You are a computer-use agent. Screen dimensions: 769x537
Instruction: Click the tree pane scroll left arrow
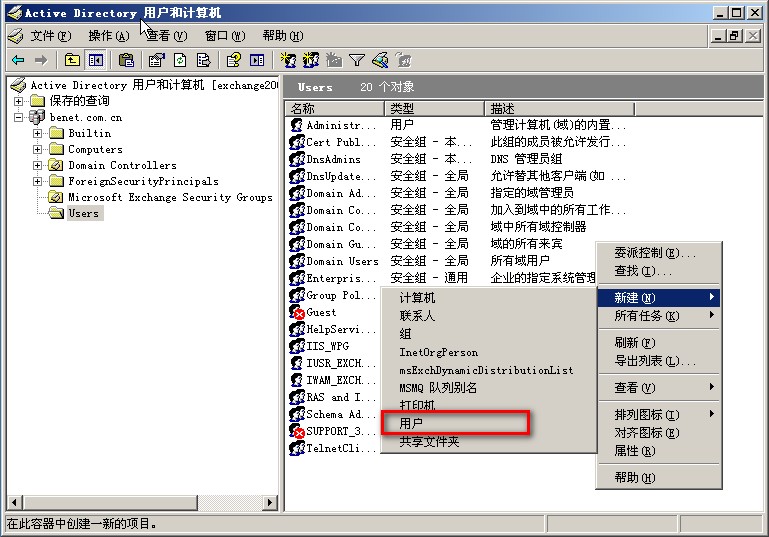click(15, 503)
